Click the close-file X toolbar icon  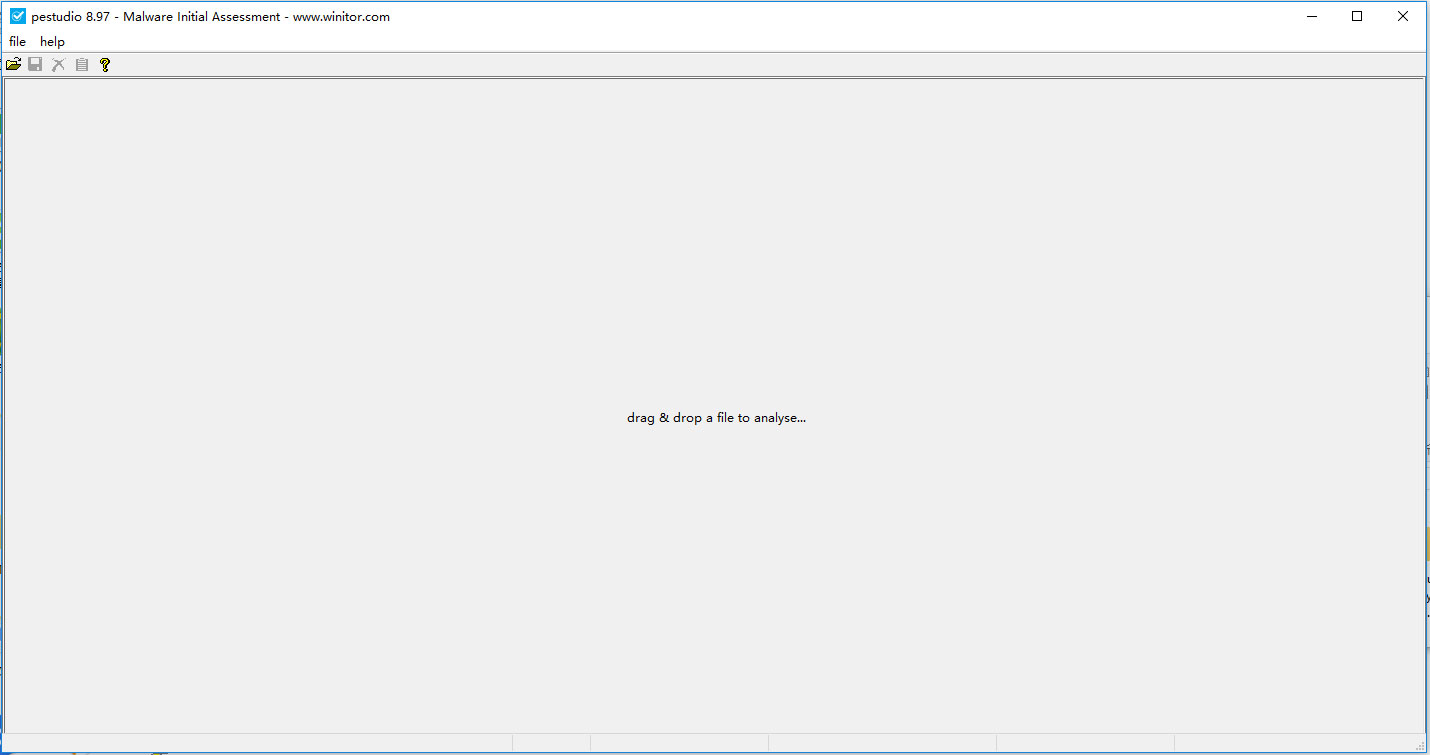58,64
